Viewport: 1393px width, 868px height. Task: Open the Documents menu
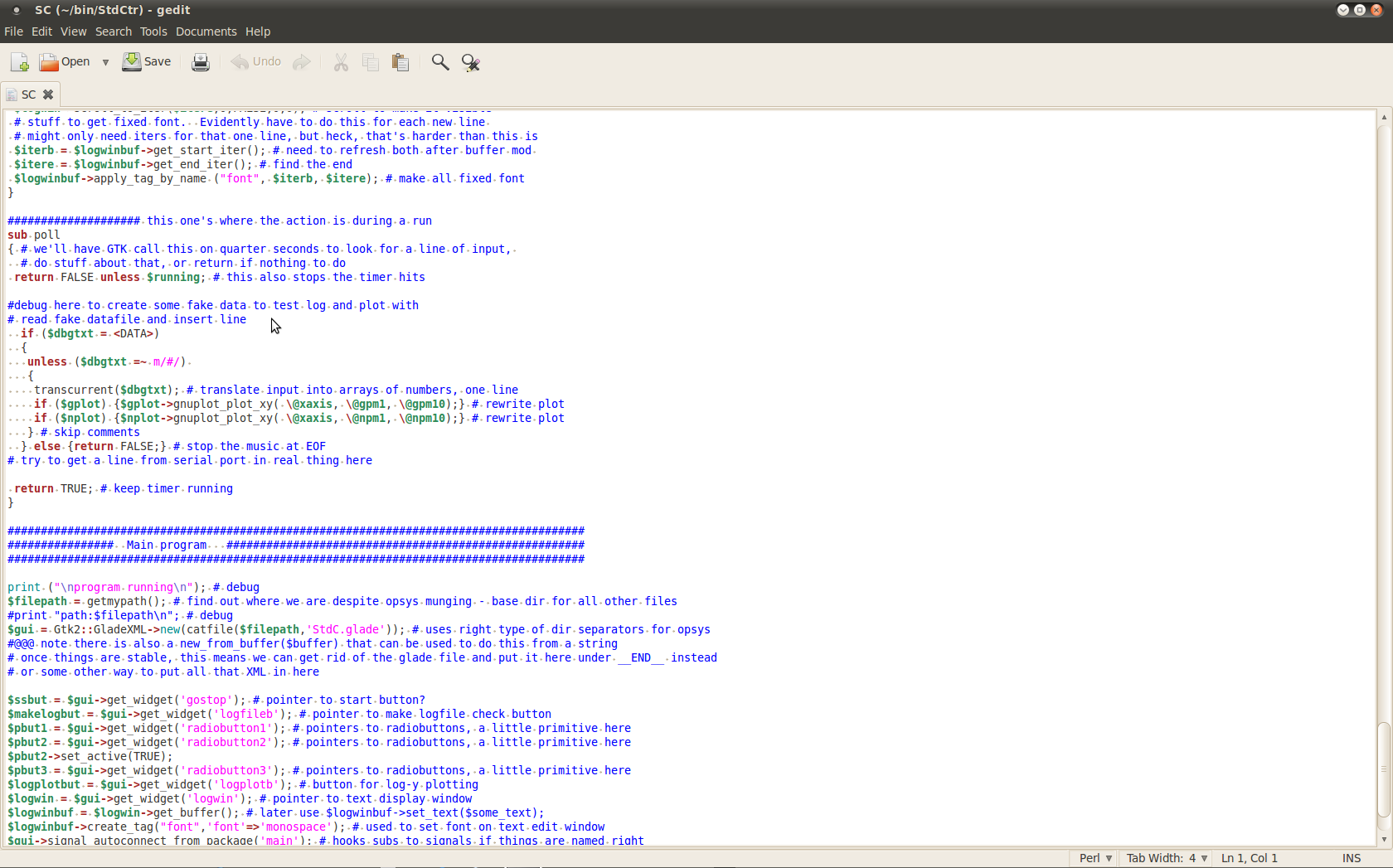[x=206, y=32]
